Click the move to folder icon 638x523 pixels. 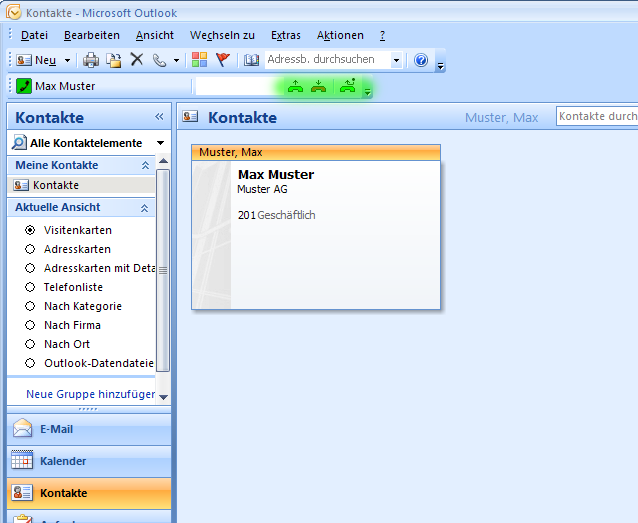pos(114,60)
